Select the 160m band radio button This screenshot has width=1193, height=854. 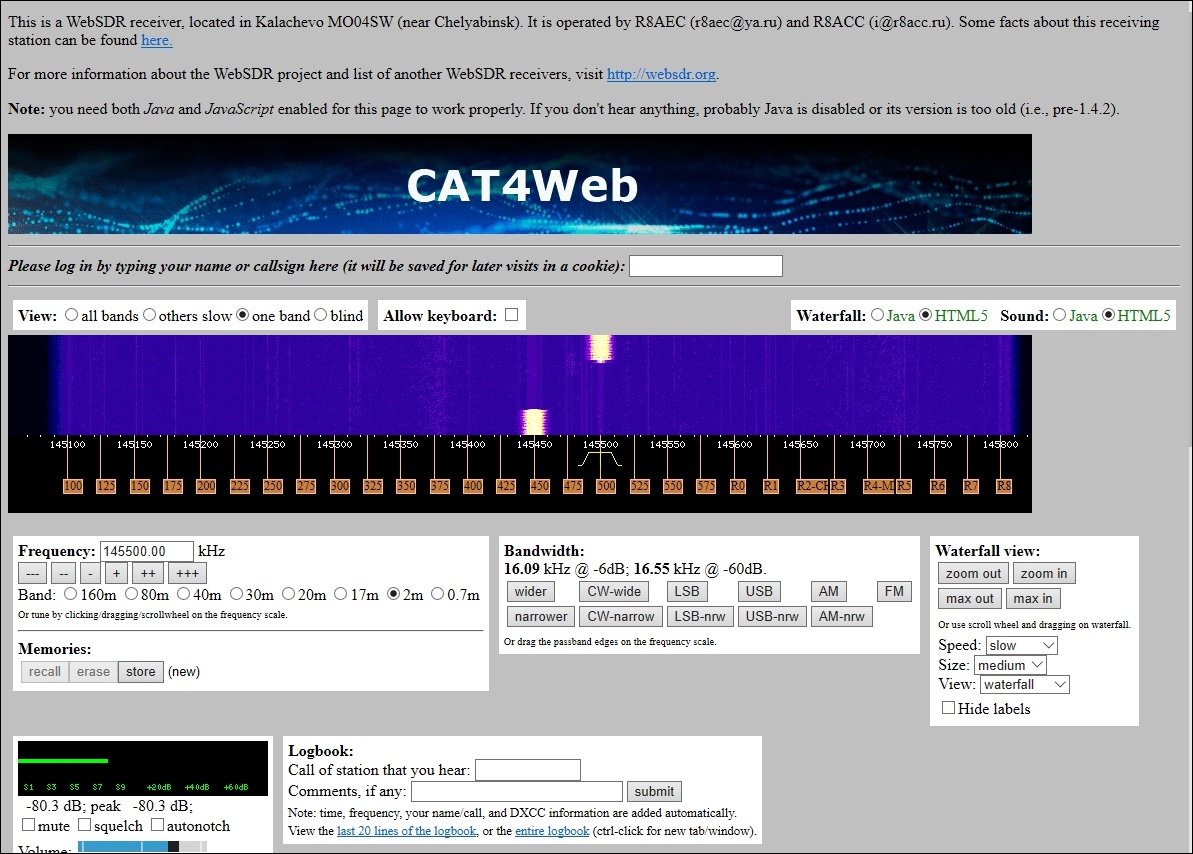[70, 594]
